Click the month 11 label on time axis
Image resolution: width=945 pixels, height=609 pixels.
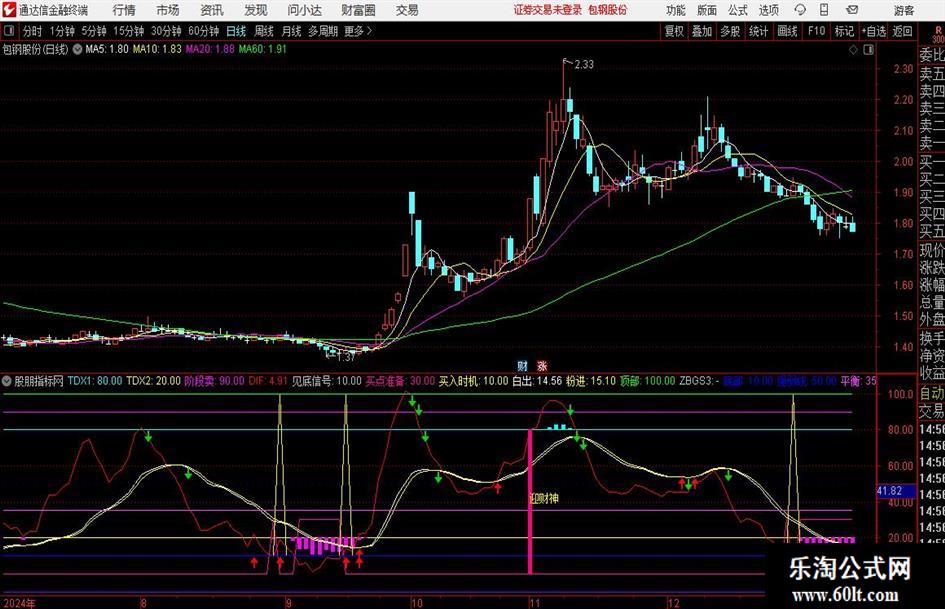click(535, 603)
